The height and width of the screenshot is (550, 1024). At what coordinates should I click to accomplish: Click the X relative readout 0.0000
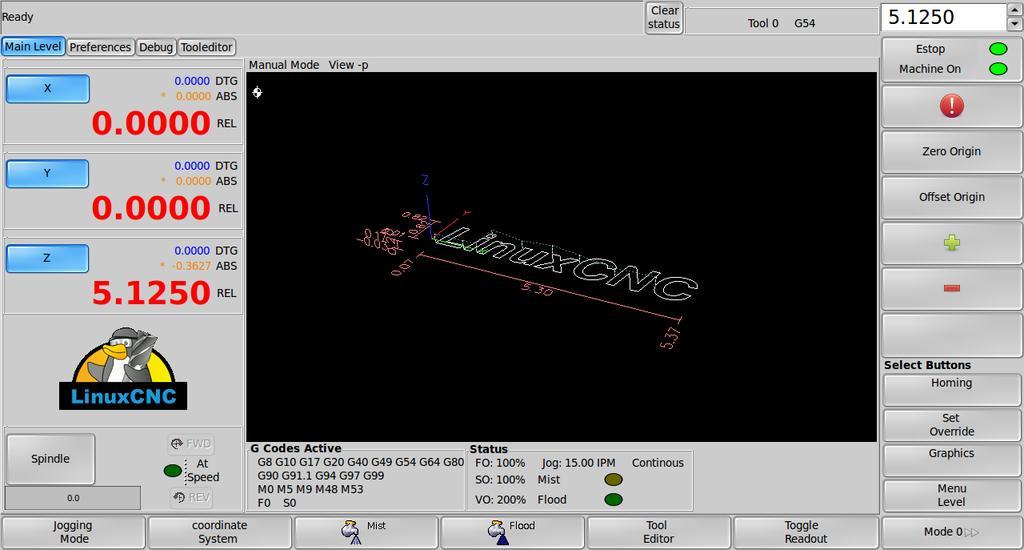click(151, 123)
